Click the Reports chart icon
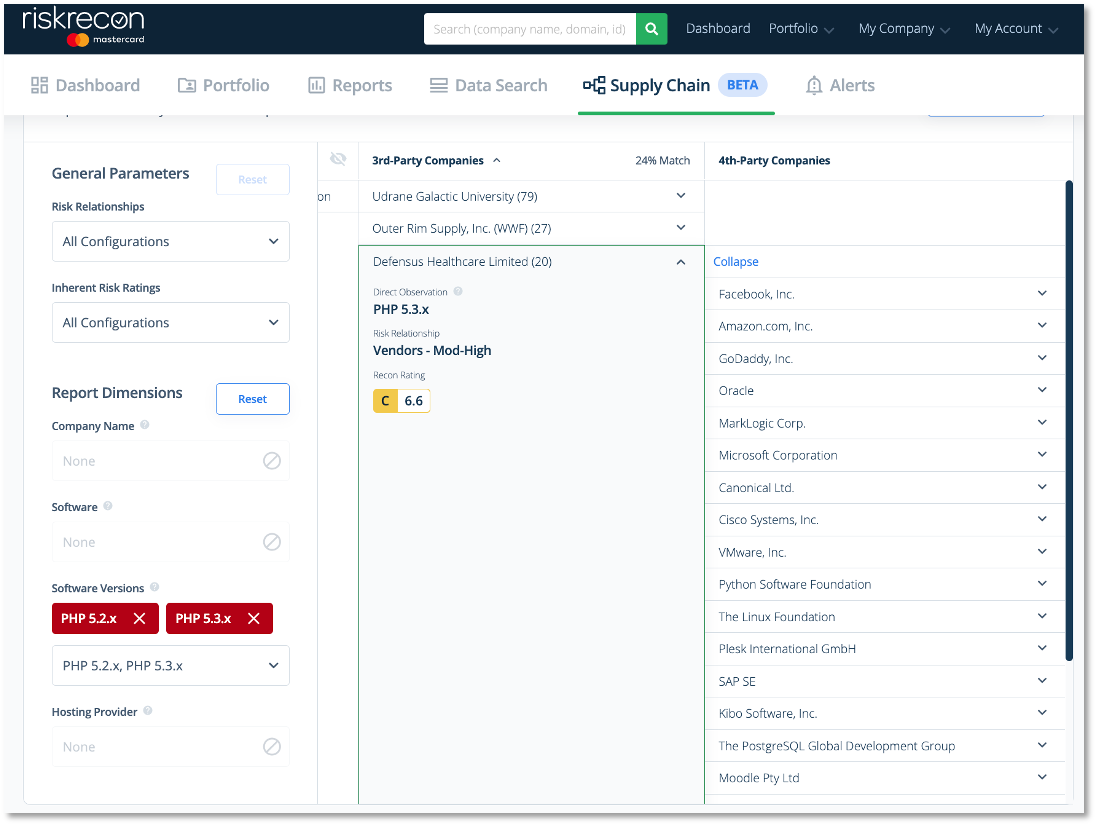This screenshot has width=1098, height=826. [316, 85]
